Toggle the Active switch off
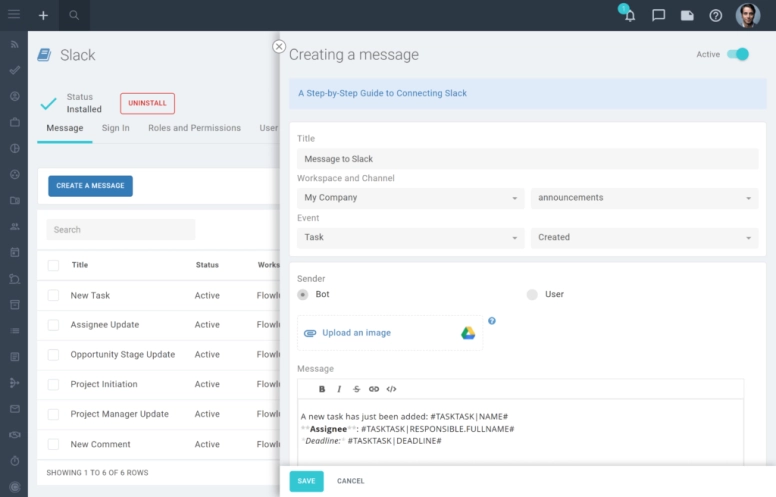776x497 pixels. click(738, 54)
